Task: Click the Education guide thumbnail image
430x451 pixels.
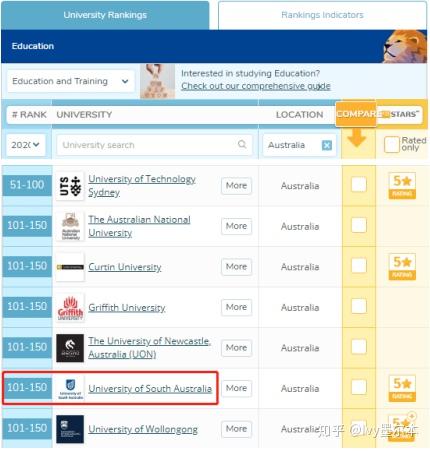Action: pos(157,81)
